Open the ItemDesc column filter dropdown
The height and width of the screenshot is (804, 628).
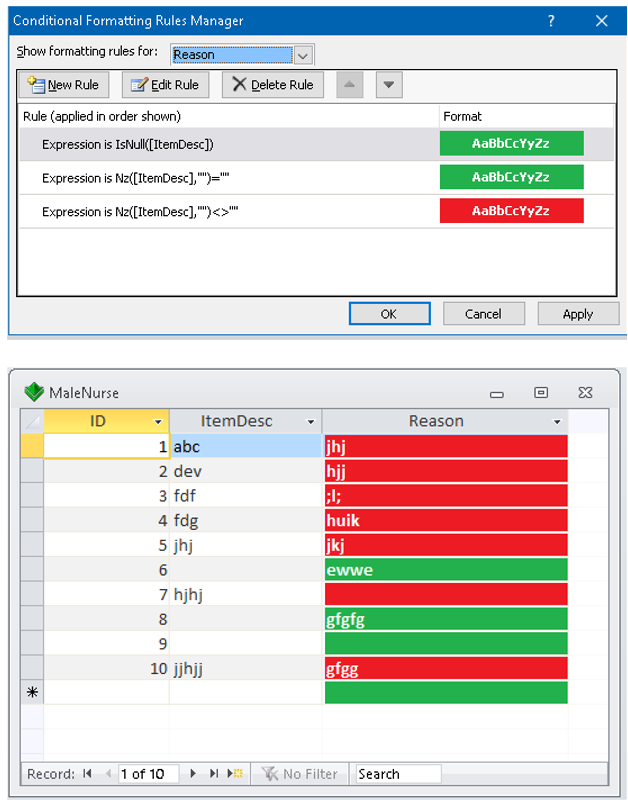pos(311,422)
